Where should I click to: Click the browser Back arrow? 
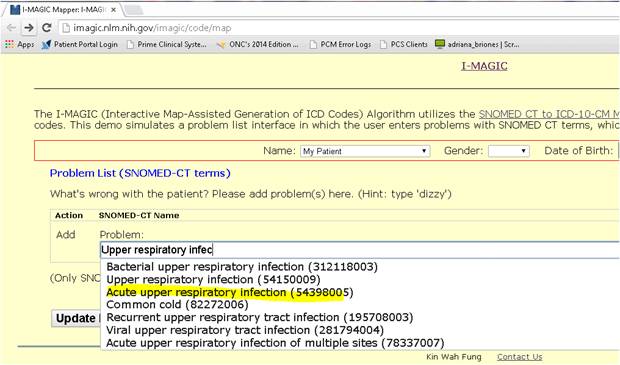pos(12,28)
